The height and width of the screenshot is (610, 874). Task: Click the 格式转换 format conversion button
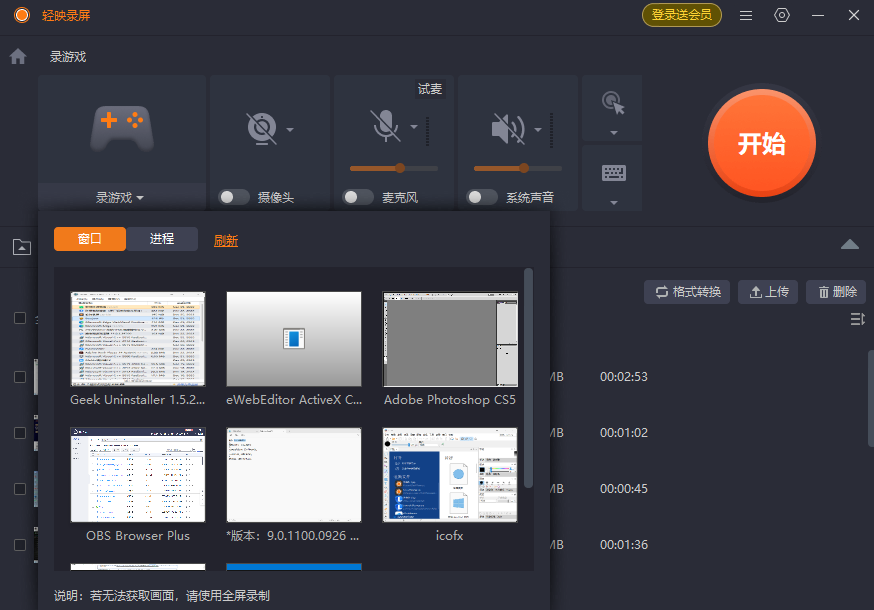point(687,291)
